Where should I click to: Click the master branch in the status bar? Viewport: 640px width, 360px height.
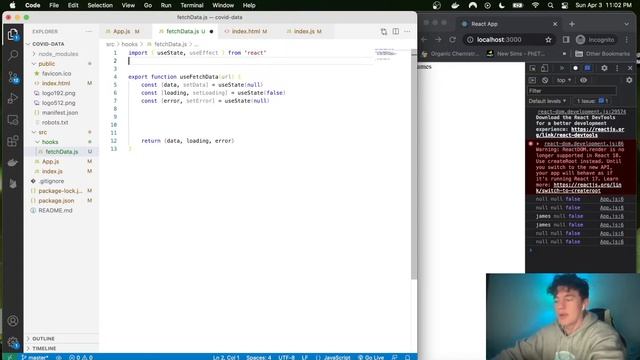34,357
